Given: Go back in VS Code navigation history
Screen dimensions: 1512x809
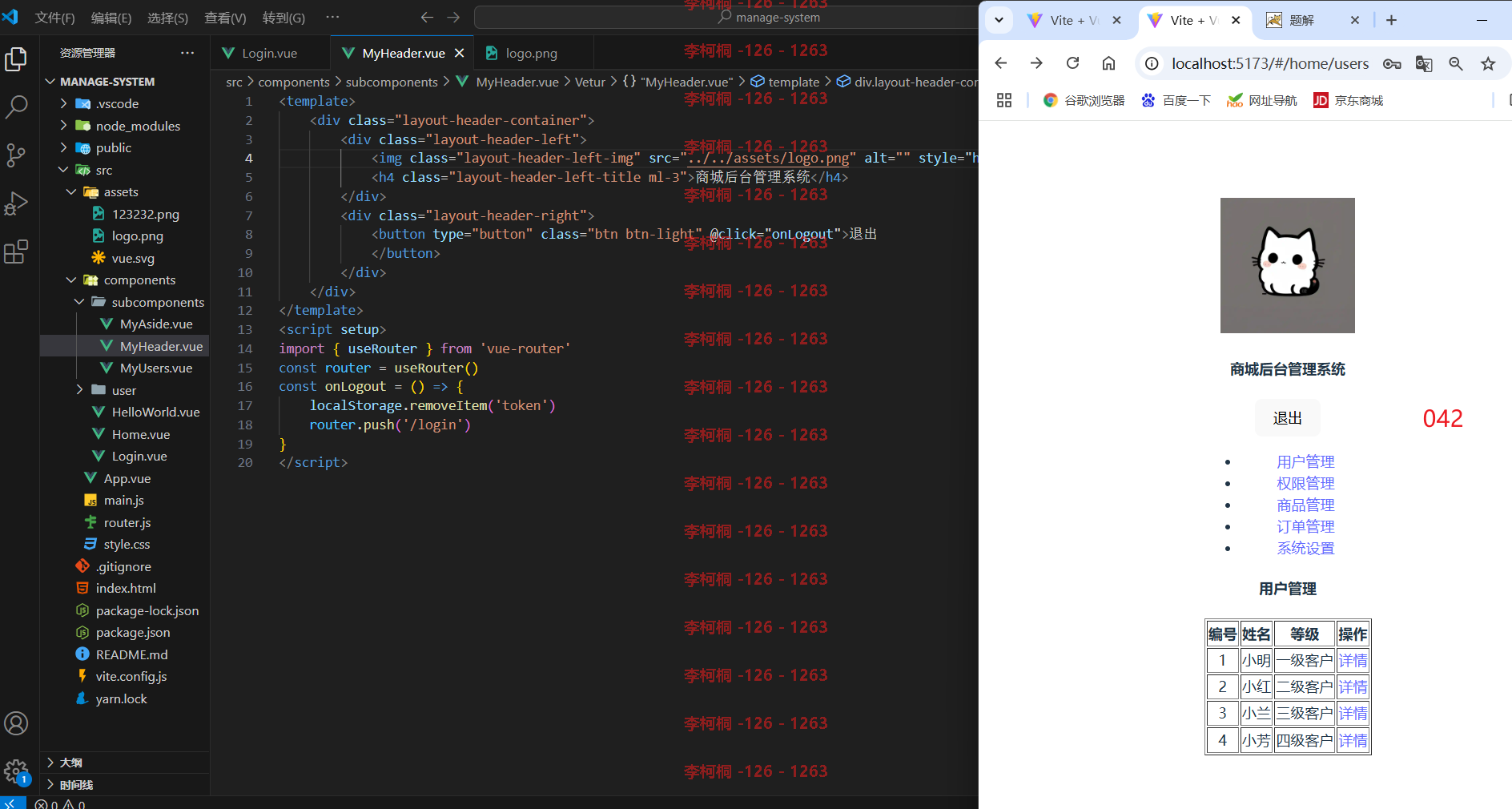Looking at the screenshot, I should coord(427,18).
